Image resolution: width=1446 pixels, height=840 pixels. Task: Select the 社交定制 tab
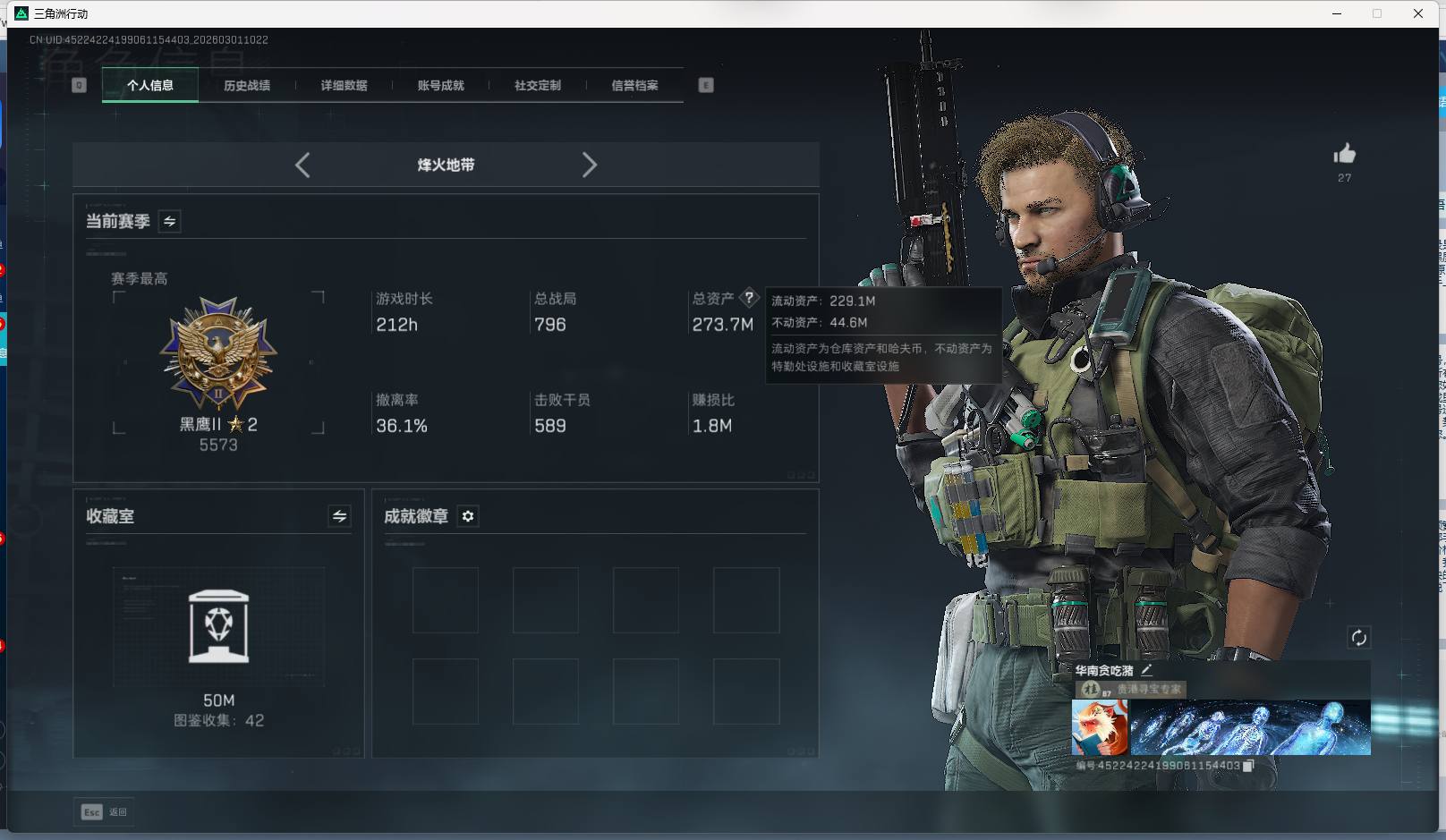[x=538, y=85]
